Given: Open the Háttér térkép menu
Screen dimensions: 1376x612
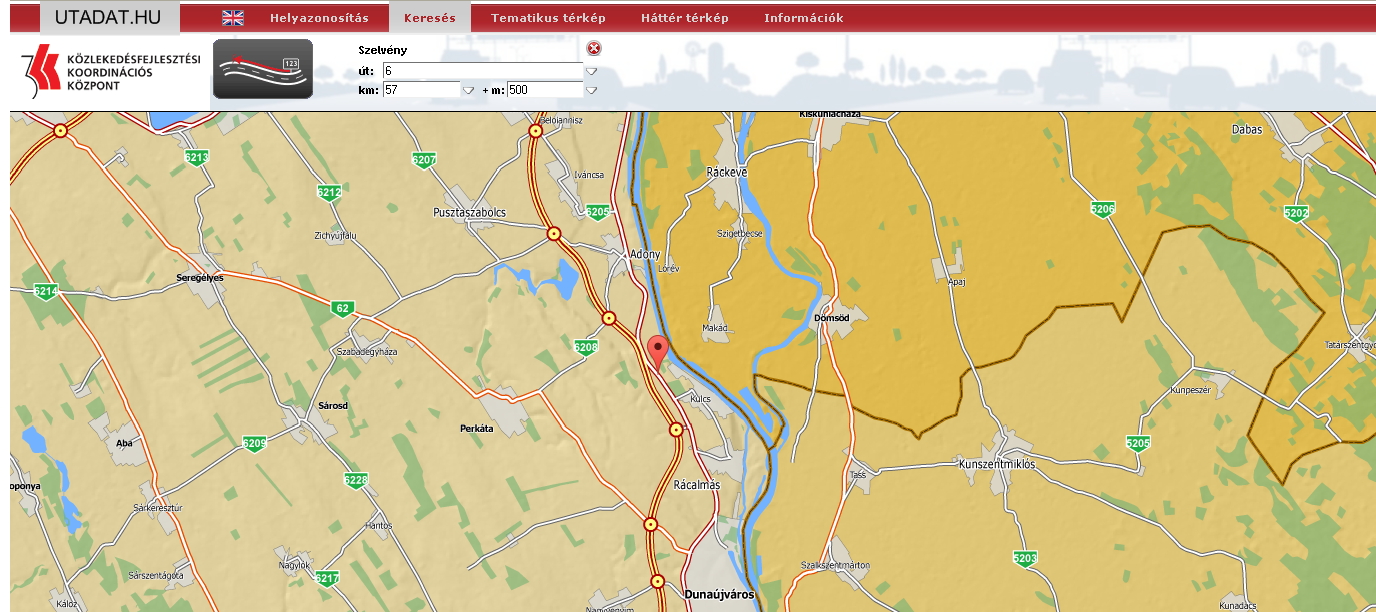Looking at the screenshot, I should pyautogui.click(x=684, y=18).
